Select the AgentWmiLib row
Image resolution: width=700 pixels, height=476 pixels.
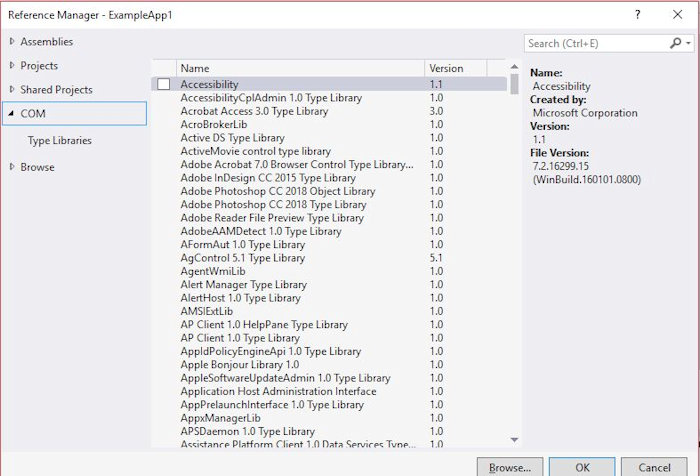coord(329,271)
